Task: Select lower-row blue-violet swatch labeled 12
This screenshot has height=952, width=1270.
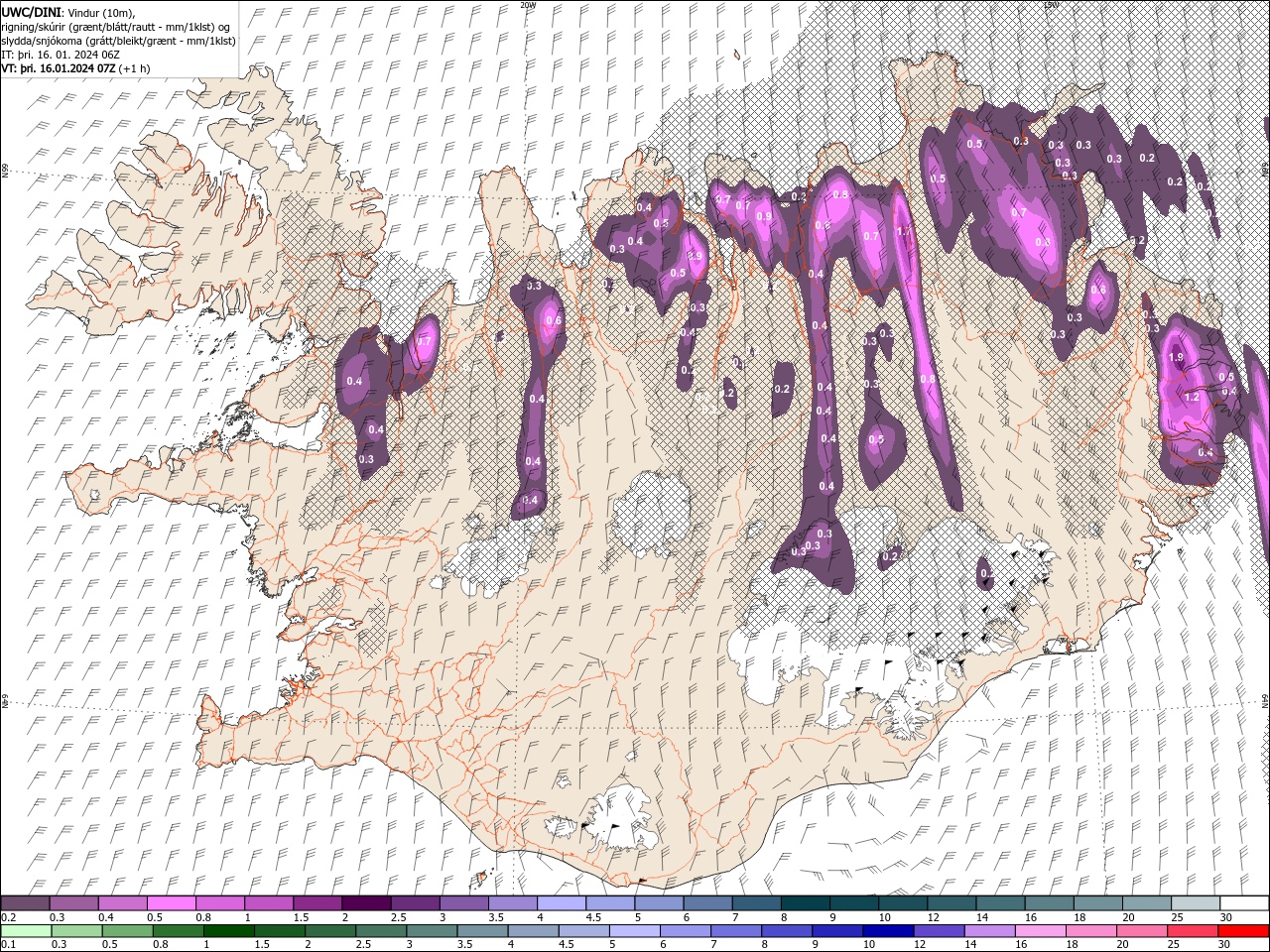Action: pyautogui.click(x=939, y=931)
